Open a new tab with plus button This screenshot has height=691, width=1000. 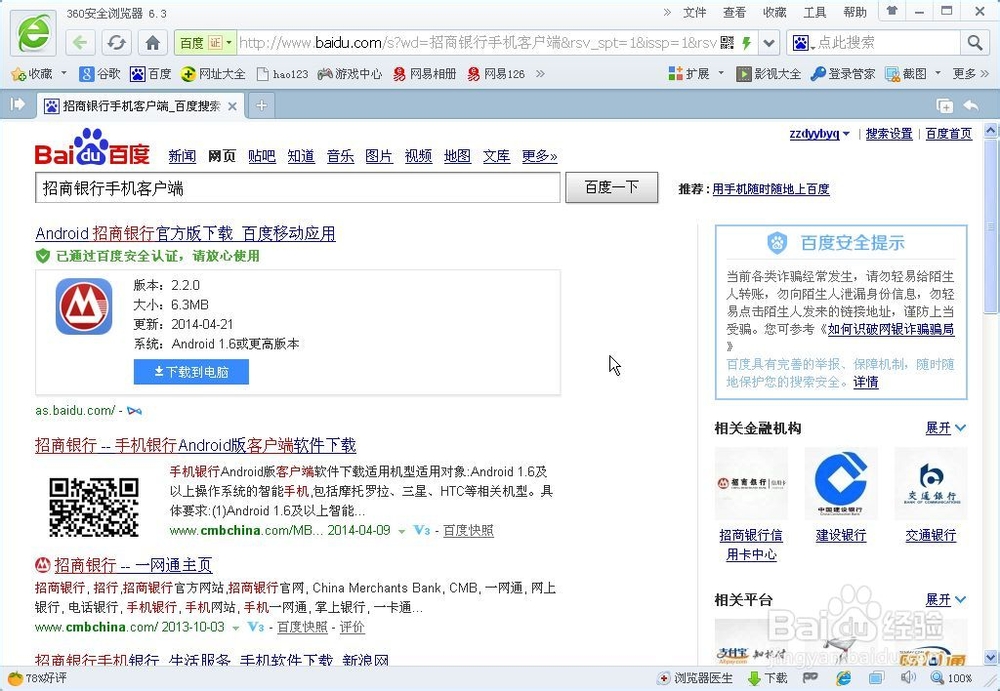tap(261, 106)
